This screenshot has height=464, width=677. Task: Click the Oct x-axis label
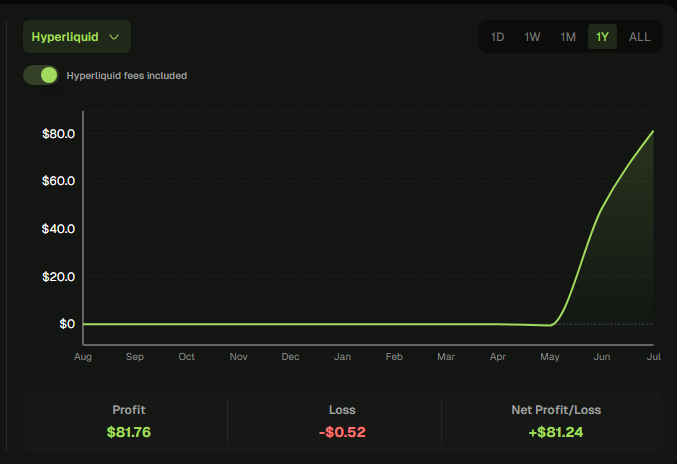point(187,357)
